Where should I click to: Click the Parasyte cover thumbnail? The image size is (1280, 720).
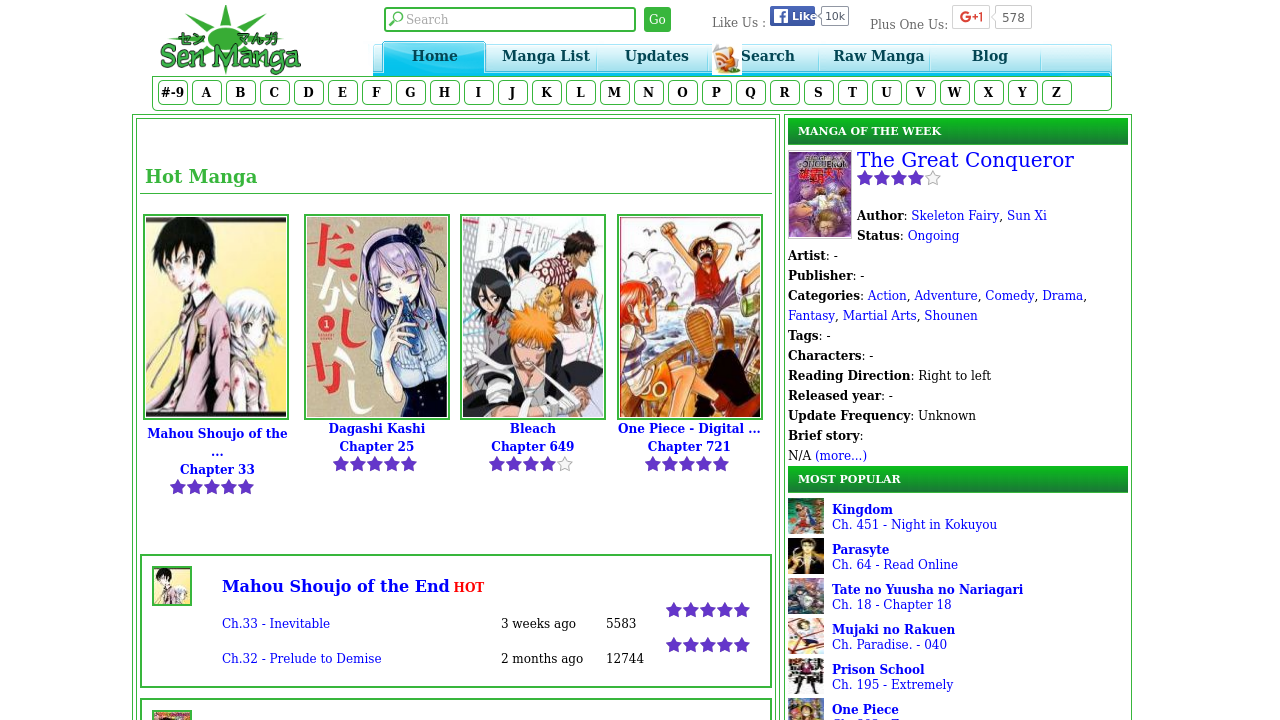click(805, 556)
